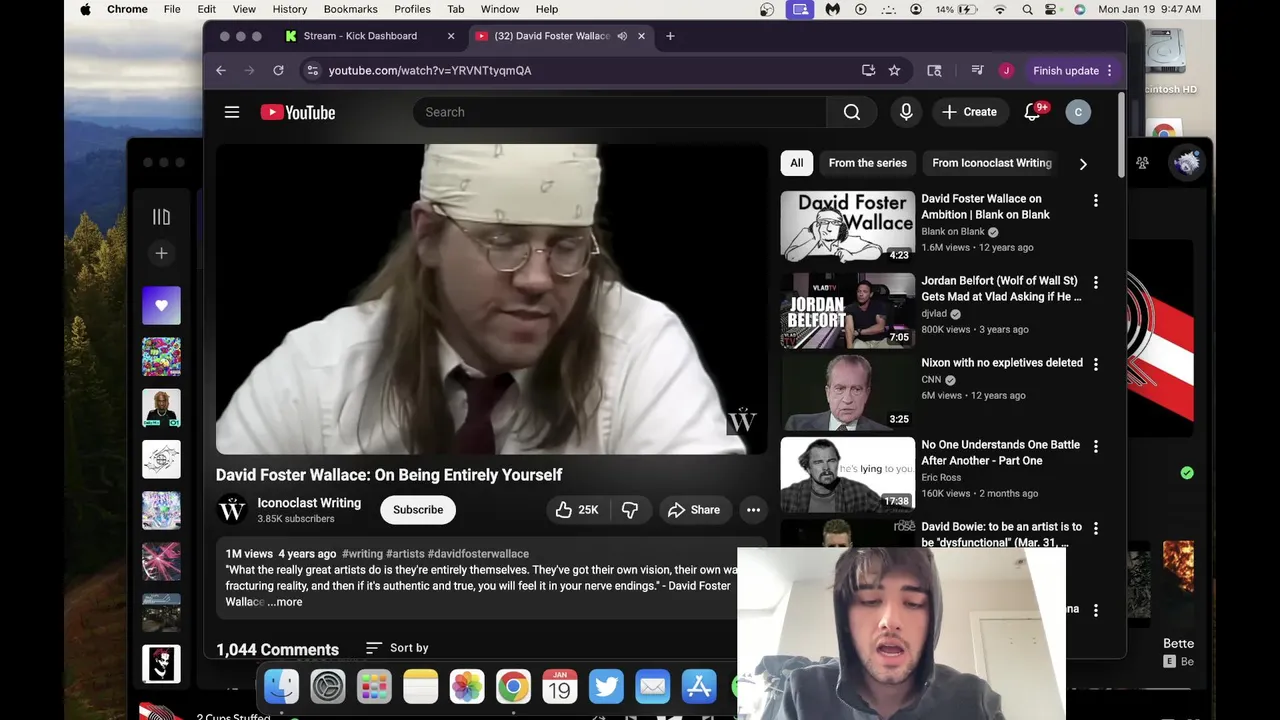Image resolution: width=1280 pixels, height=720 pixels.
Task: Open Spotlight search in menu bar
Action: (x=1027, y=9)
